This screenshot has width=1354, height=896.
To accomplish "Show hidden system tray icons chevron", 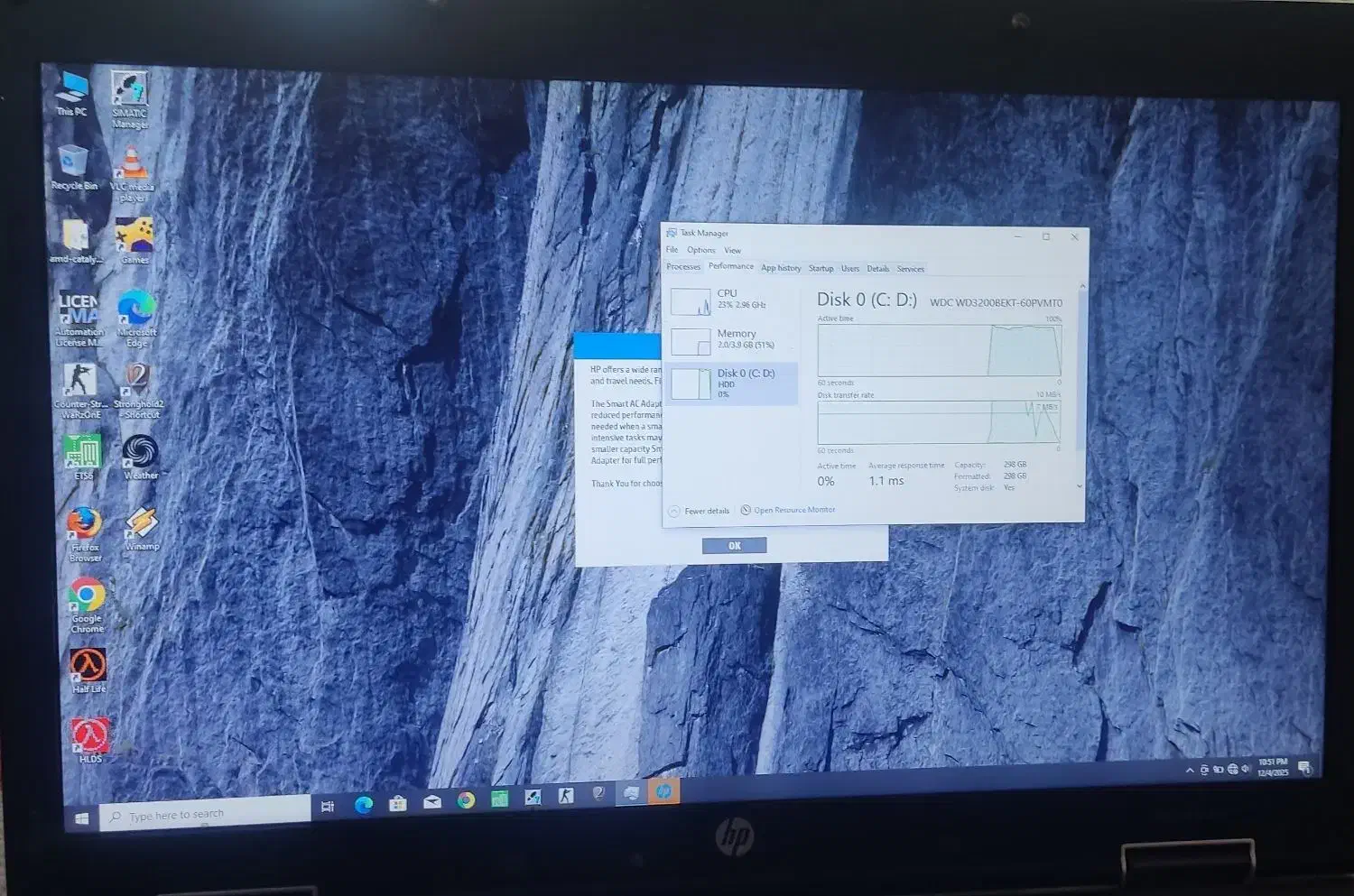I will (1190, 770).
